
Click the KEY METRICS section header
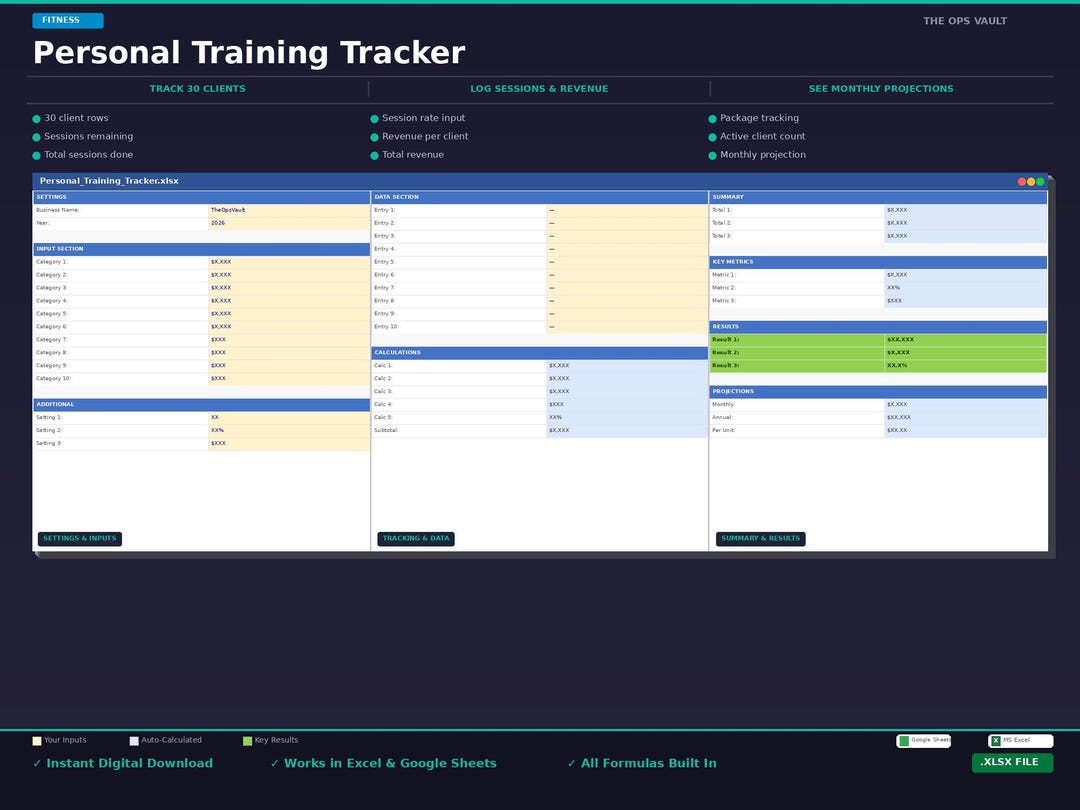click(x=878, y=262)
